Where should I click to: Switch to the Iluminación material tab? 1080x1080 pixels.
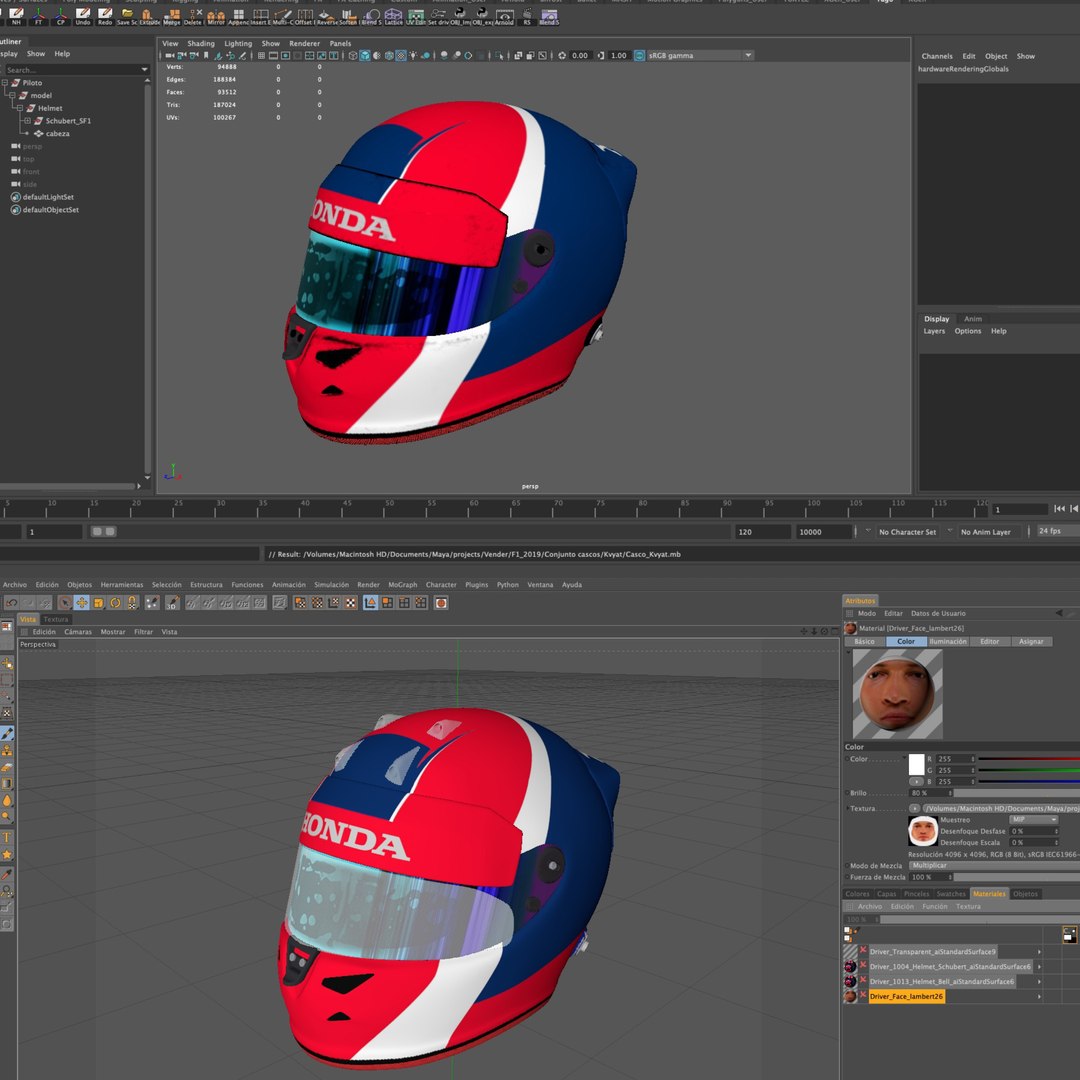948,641
